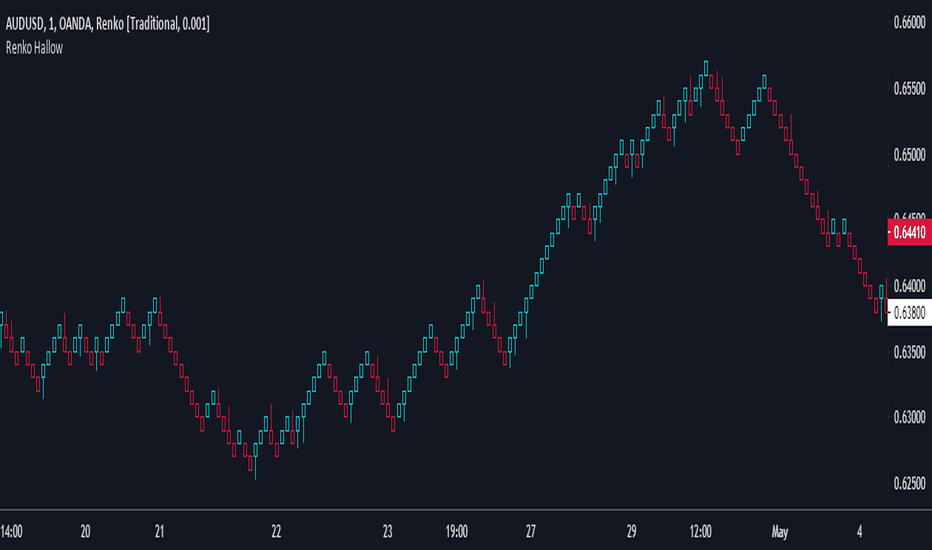Click the 0.65500 price axis value
Screen dimensions: 932x550
tap(910, 89)
